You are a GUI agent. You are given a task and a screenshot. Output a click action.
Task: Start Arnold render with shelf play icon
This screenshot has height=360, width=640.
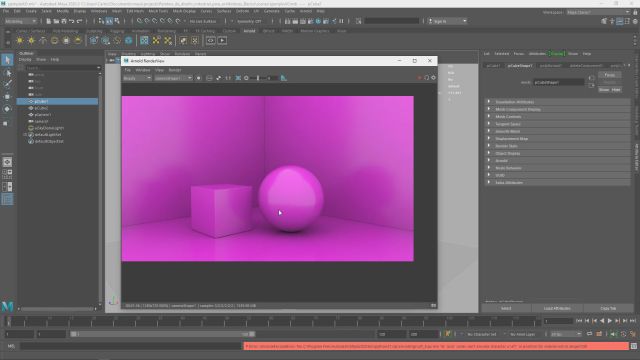(x=222, y=40)
